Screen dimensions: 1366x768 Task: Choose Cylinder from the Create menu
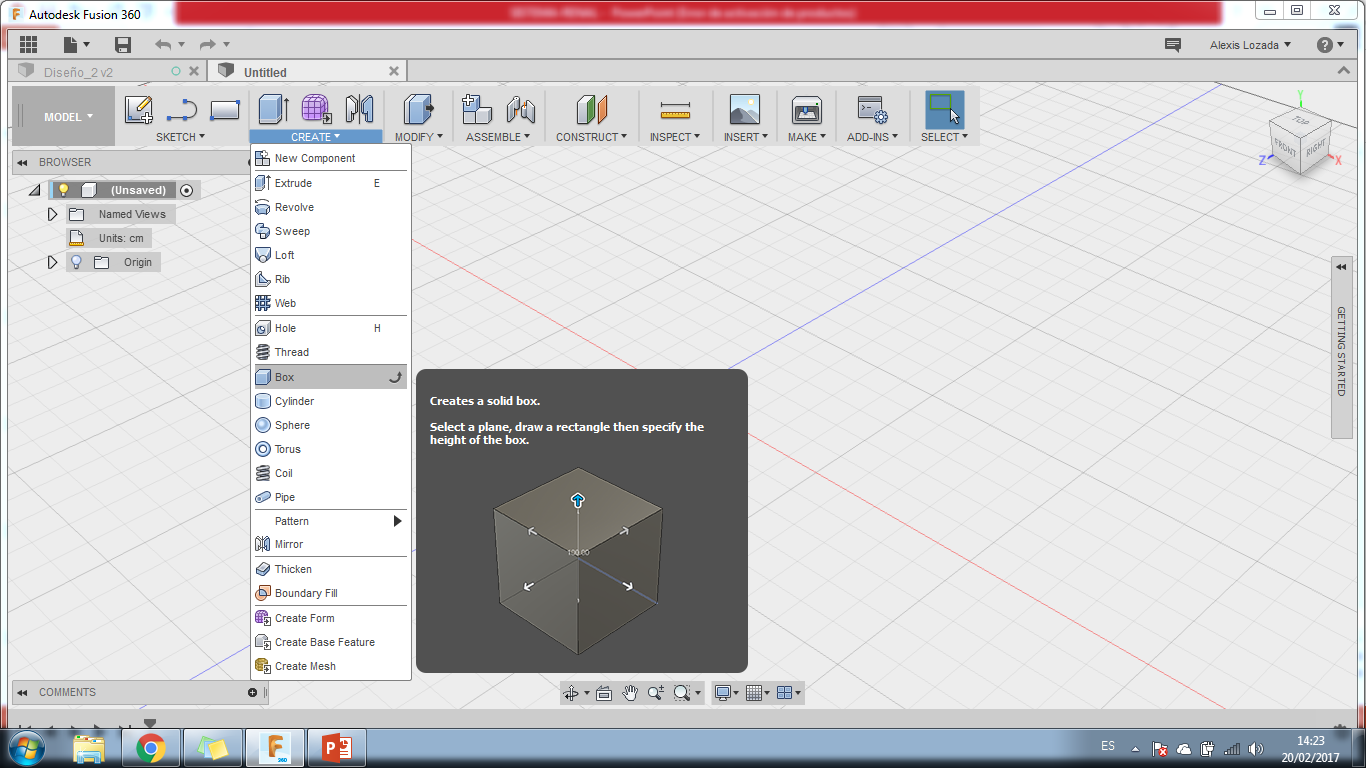pyautogui.click(x=331, y=401)
